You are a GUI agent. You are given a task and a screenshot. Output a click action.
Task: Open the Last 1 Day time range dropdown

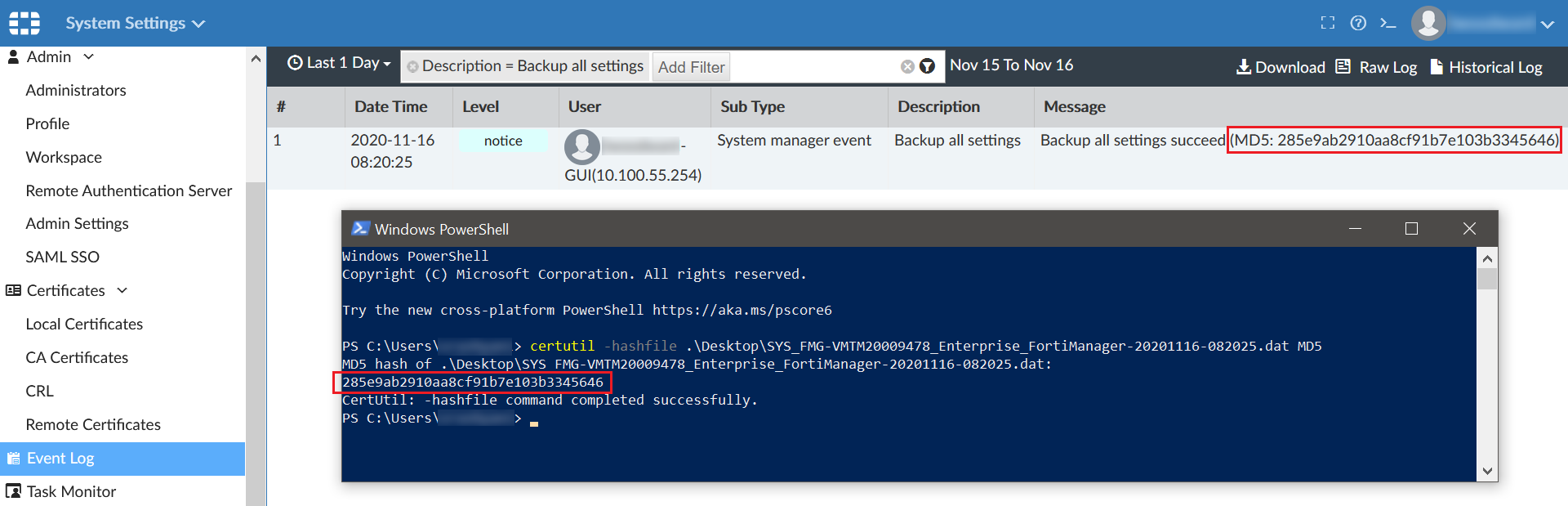340,63
